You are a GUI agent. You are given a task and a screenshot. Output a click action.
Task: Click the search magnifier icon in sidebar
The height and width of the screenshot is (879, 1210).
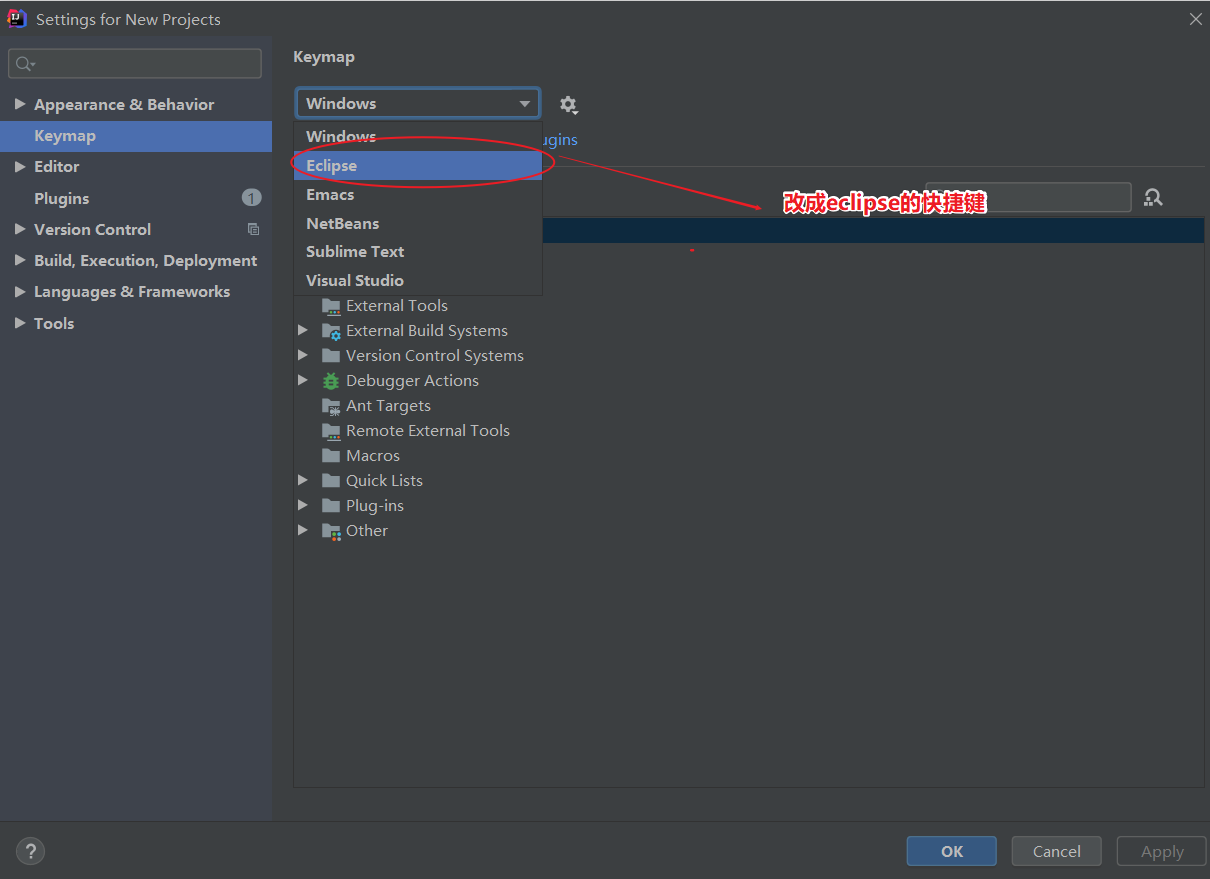tap(23, 64)
